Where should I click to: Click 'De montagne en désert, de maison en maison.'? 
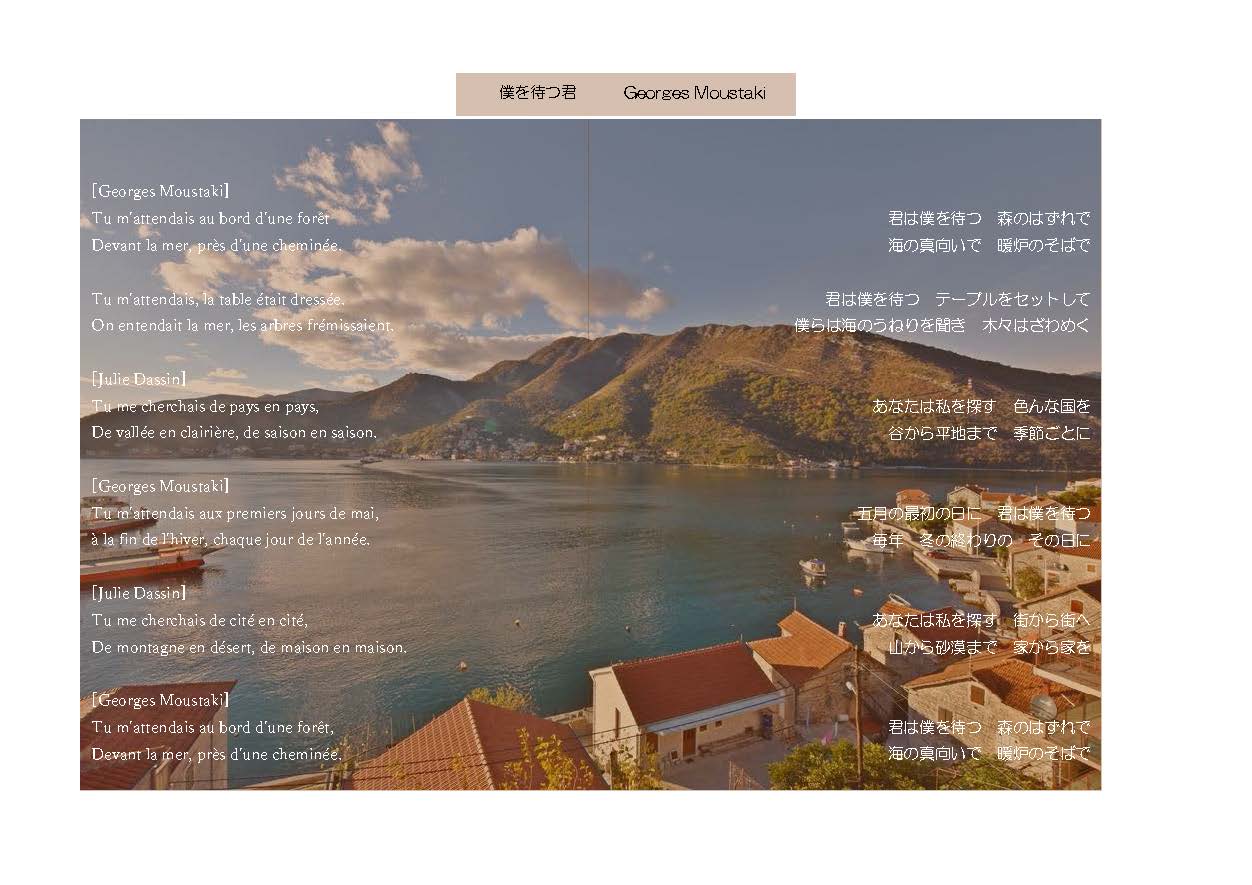click(249, 647)
